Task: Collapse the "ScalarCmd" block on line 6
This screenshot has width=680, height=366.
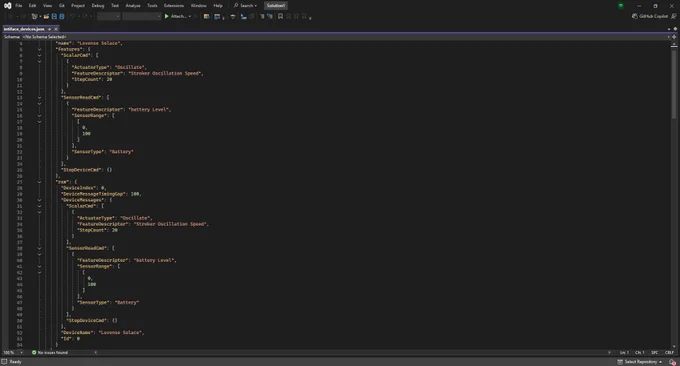Action: click(39, 56)
